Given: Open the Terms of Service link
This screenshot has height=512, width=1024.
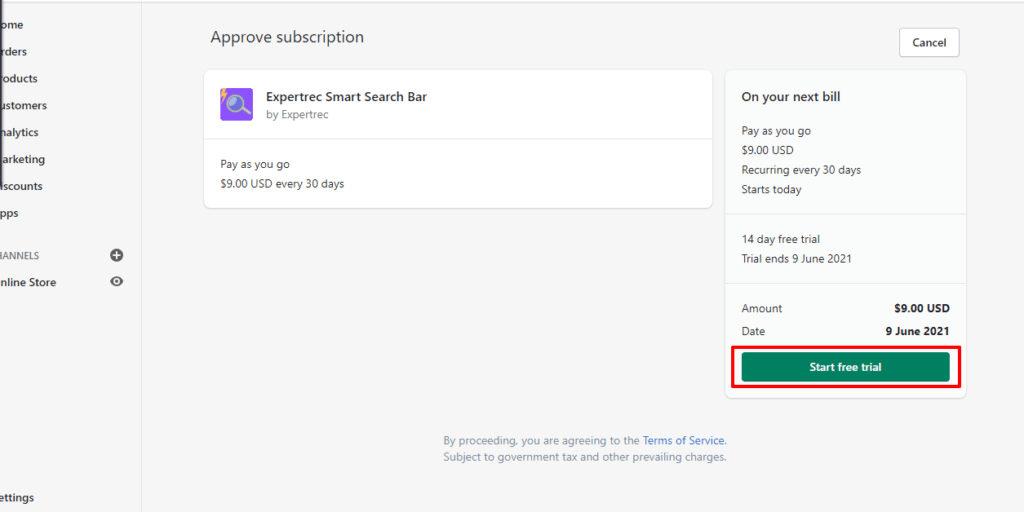Looking at the screenshot, I should (683, 440).
